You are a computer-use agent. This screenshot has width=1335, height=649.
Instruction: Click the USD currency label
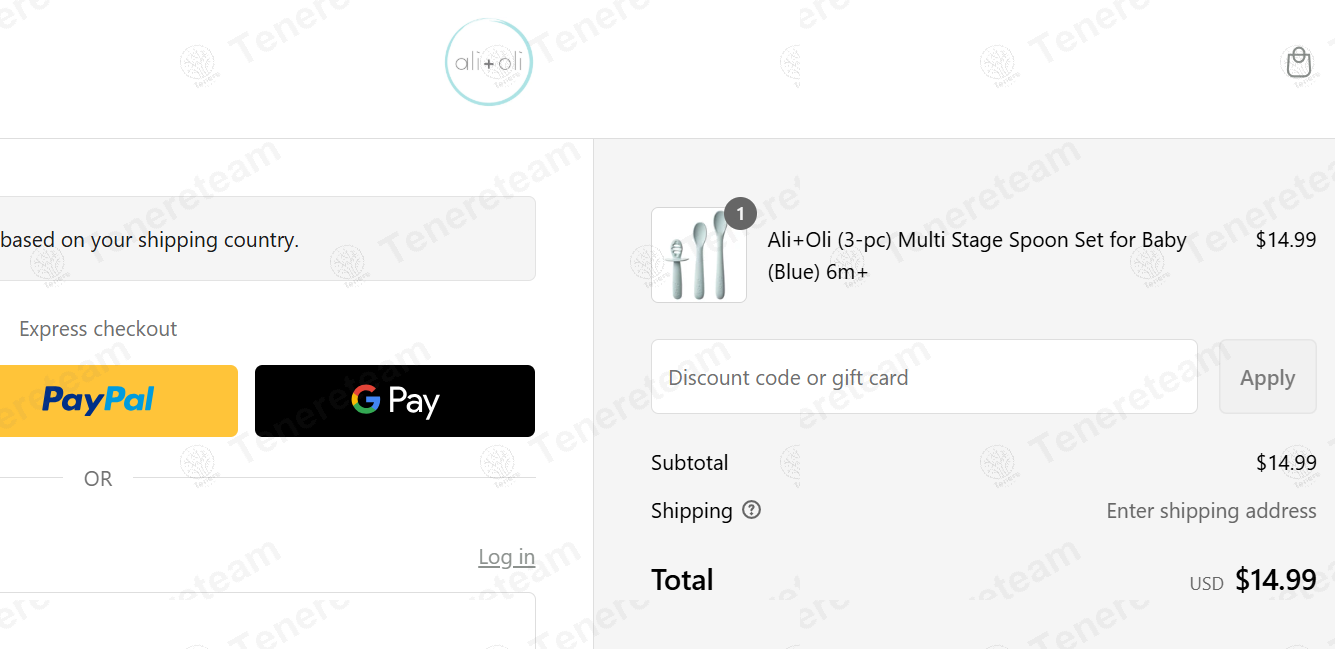pos(1206,584)
